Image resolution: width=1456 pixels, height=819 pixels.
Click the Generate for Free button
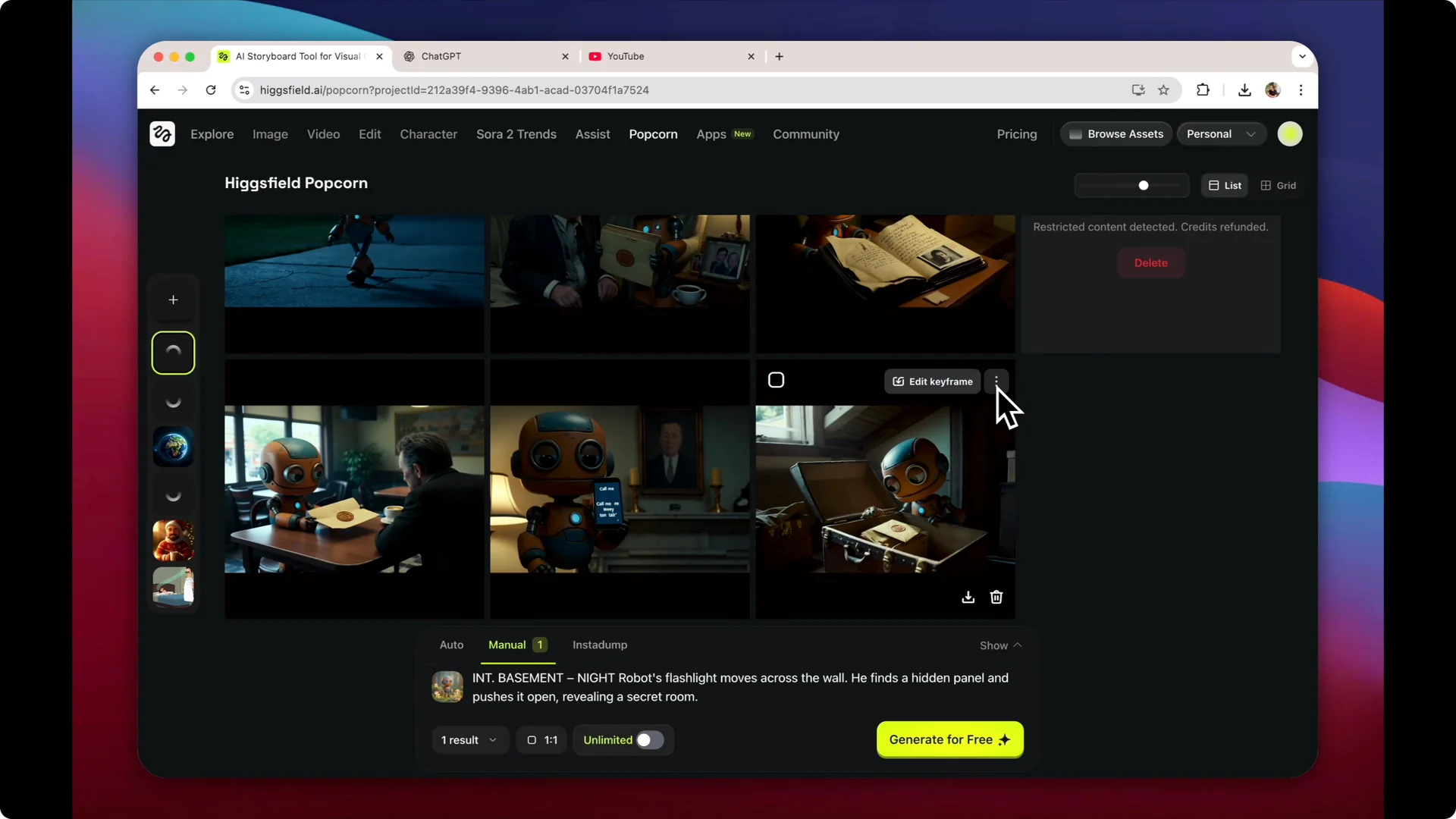(x=949, y=739)
